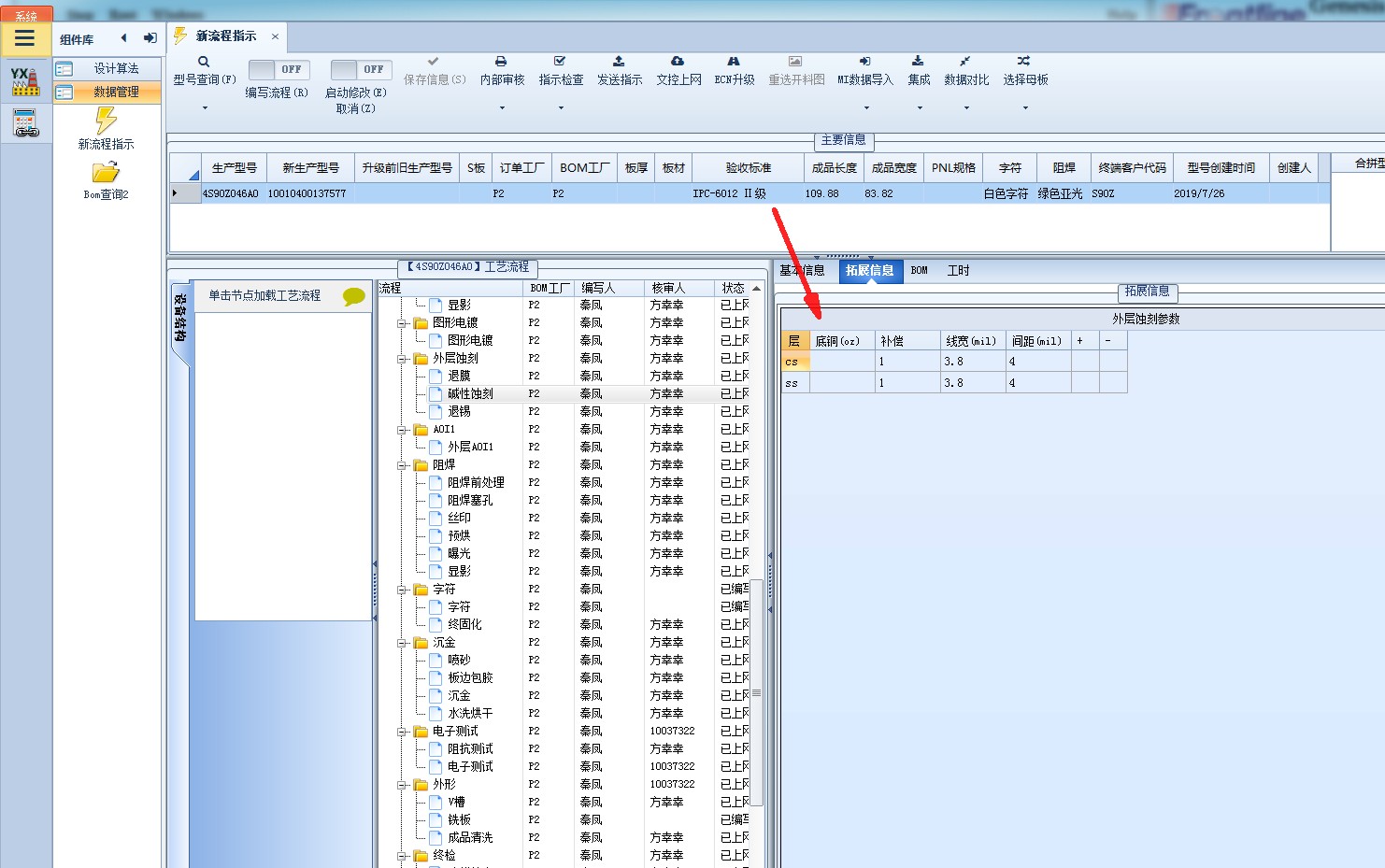The width and height of the screenshot is (1385, 868).
Task: Open the 系统 menu
Action: (26, 15)
